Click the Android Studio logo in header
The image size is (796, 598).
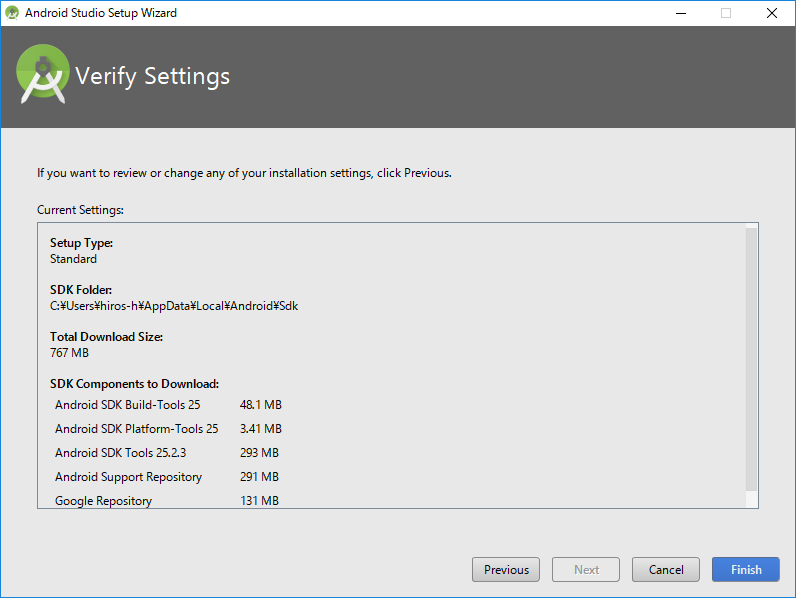[43, 75]
